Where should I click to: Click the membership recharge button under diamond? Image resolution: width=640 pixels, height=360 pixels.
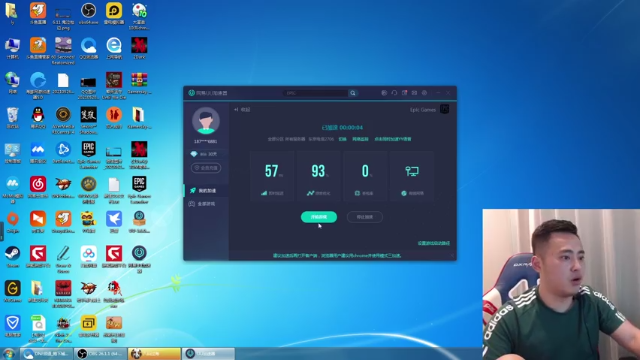click(206, 168)
